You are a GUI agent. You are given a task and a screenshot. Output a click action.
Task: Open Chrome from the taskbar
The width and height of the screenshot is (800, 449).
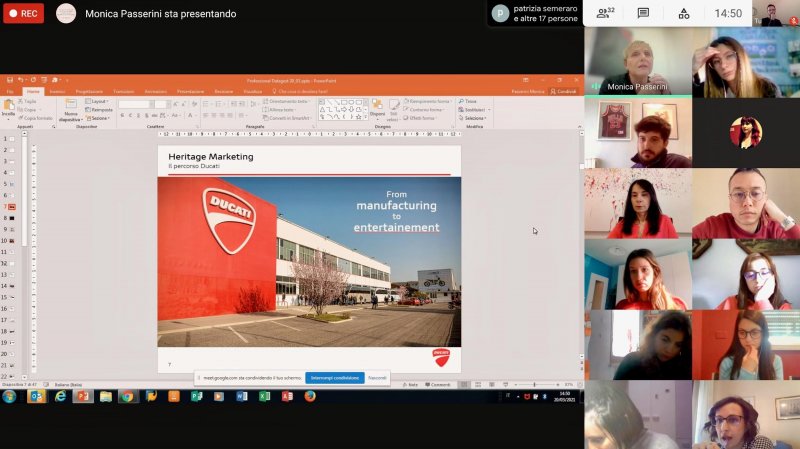pos(127,396)
